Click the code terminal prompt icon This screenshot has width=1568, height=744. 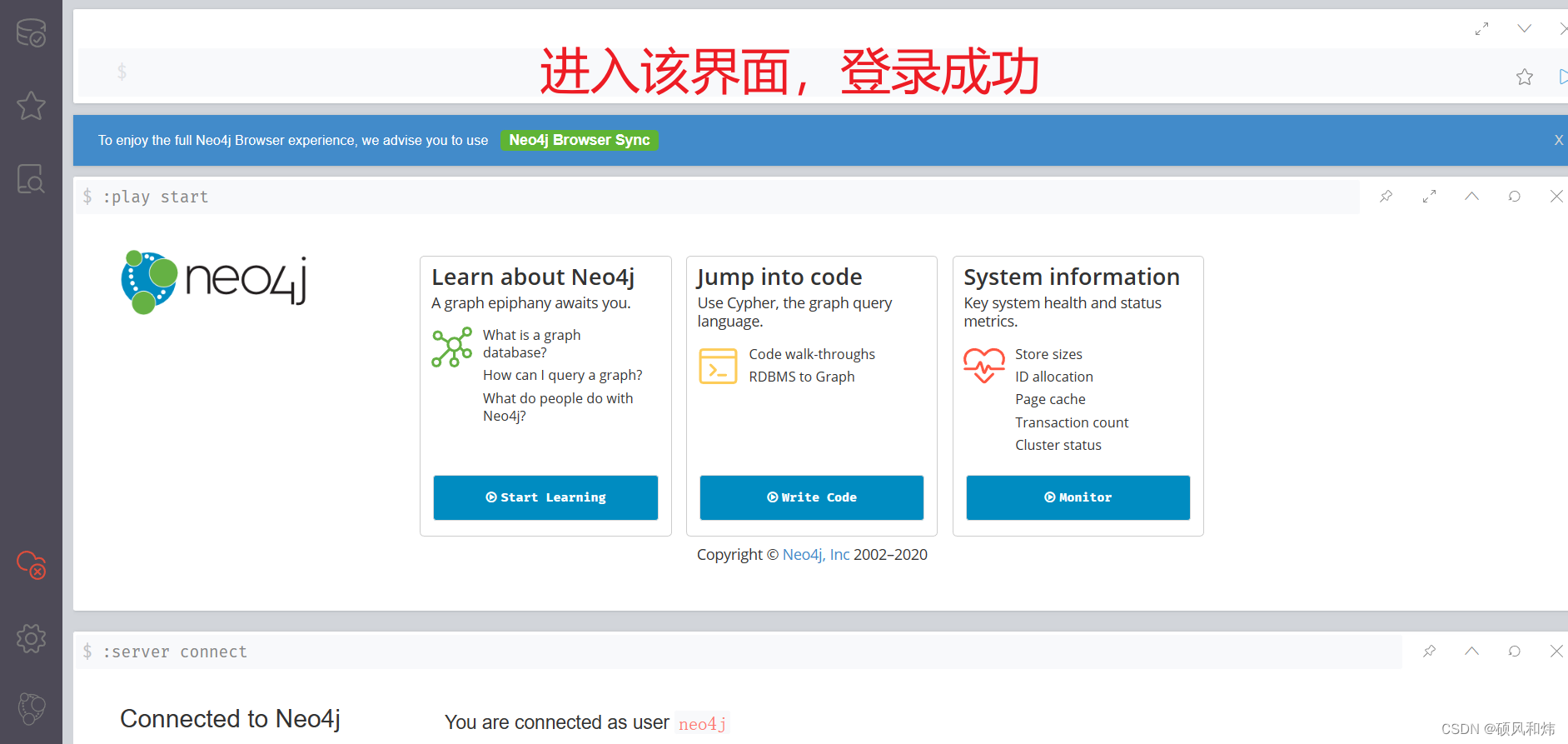tap(719, 367)
